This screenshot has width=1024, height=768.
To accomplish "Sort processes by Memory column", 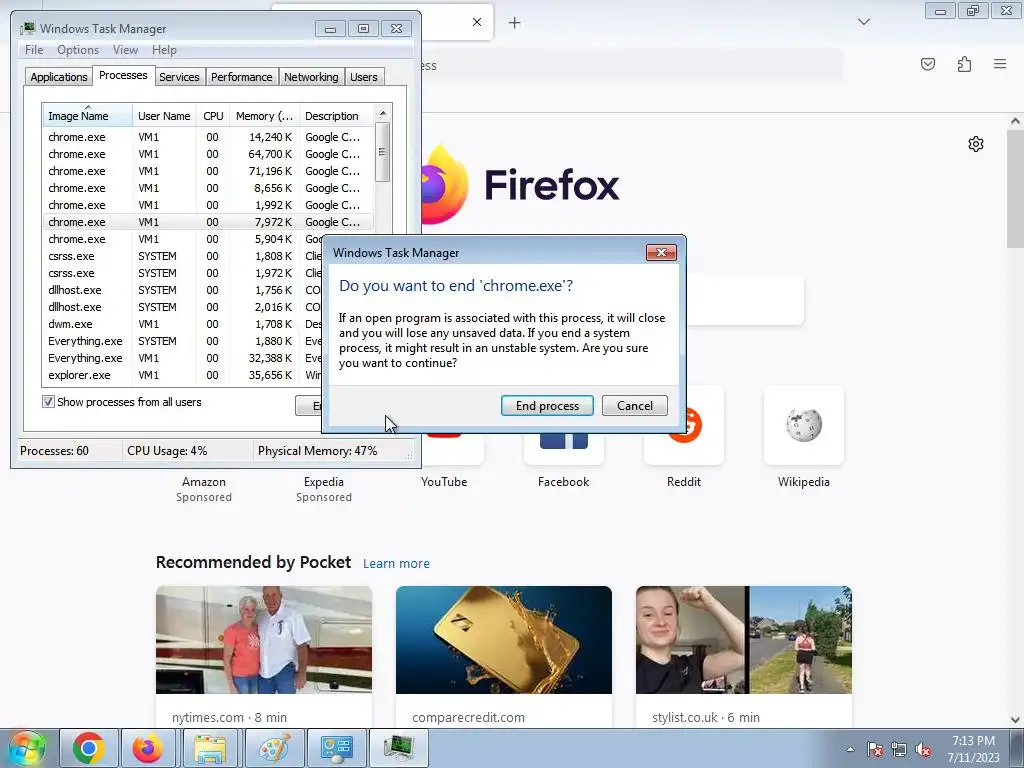I will point(264,116).
